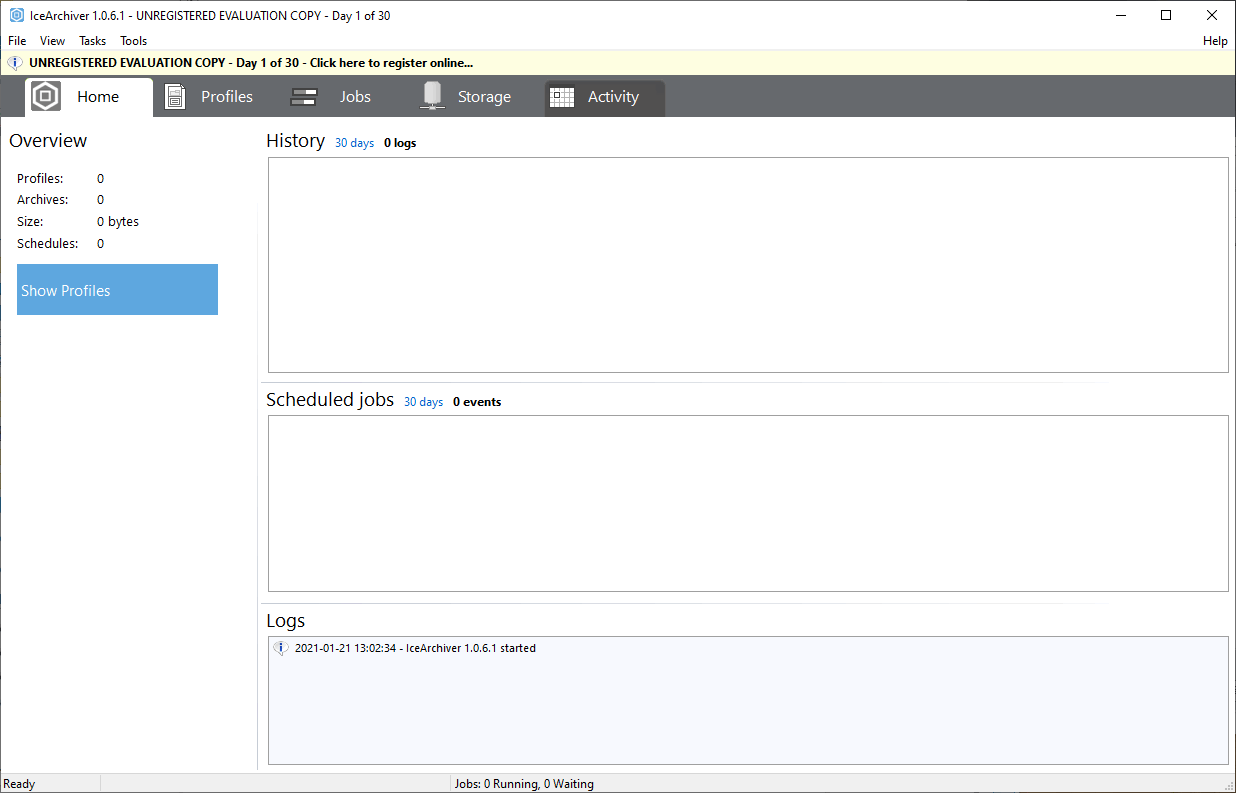Viewport: 1236px width, 793px height.
Task: Open the Help menu
Action: click(1215, 41)
